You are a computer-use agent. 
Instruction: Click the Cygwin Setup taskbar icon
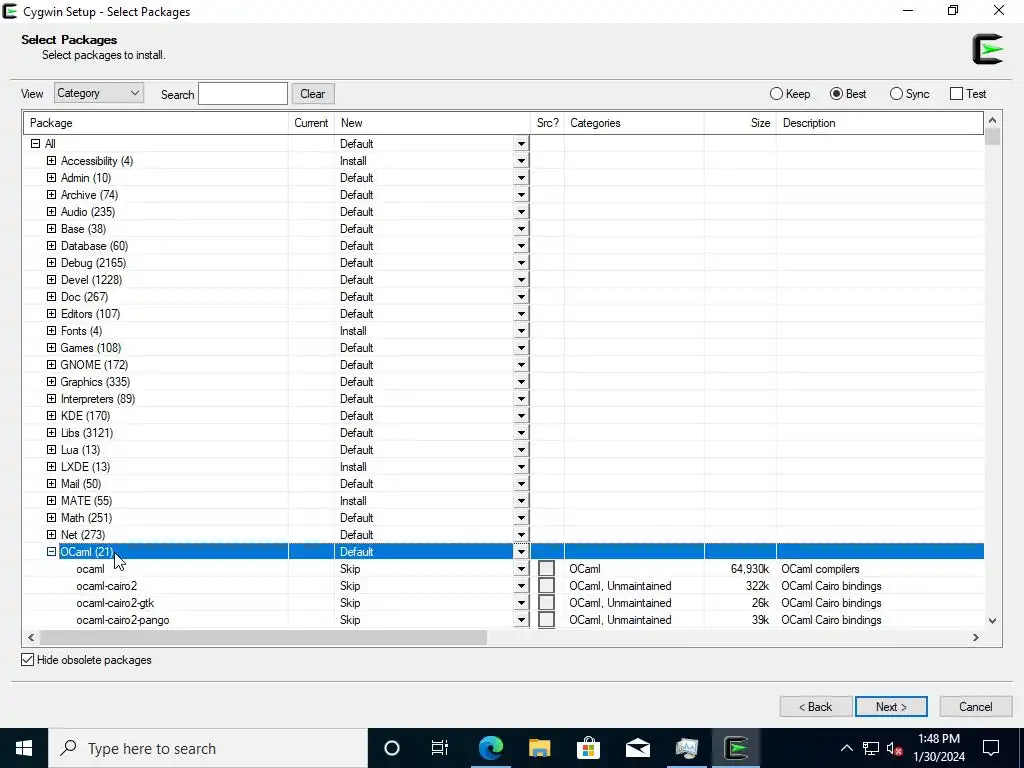pyautogui.click(x=736, y=748)
